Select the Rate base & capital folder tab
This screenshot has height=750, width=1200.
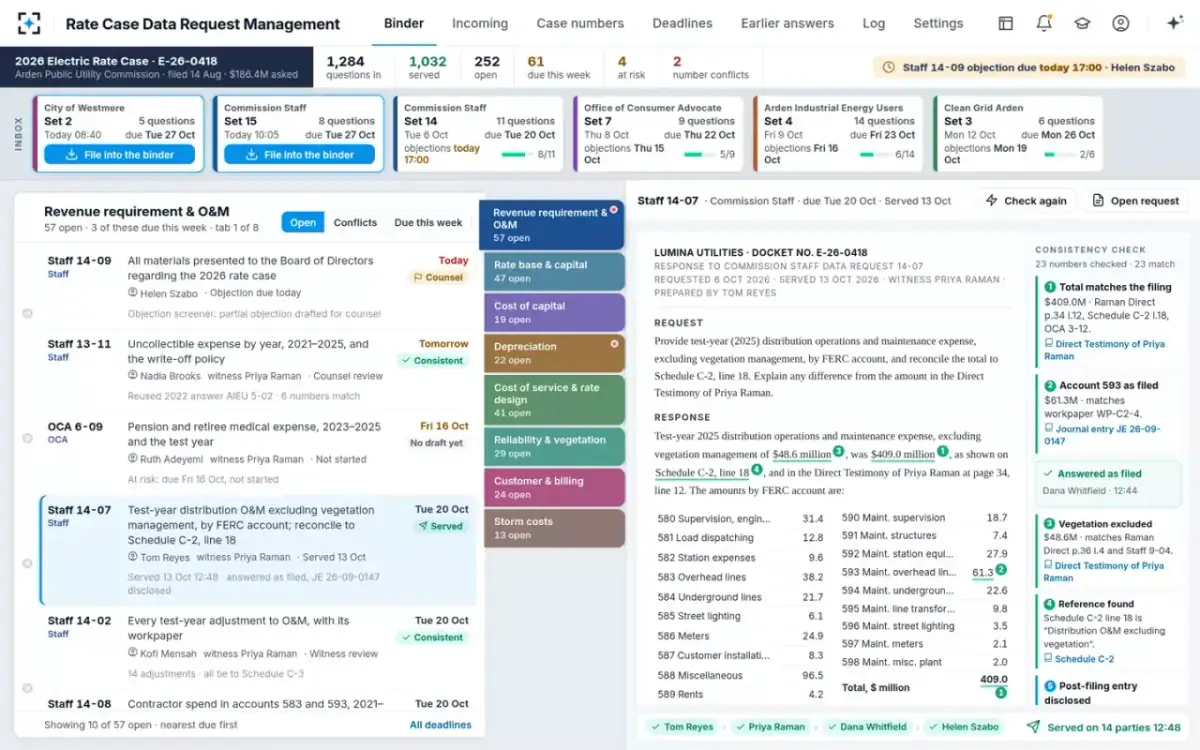(x=554, y=271)
